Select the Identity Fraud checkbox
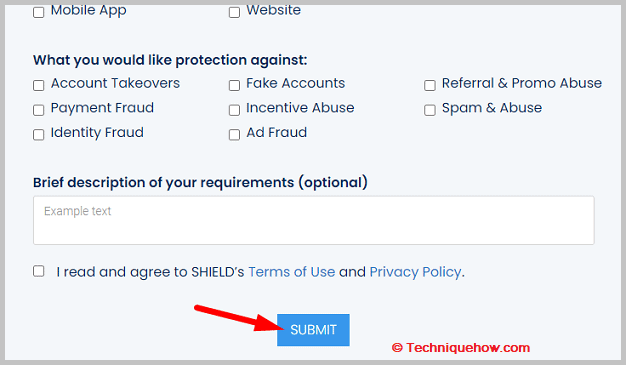This screenshot has height=365, width=626. pyautogui.click(x=38, y=135)
